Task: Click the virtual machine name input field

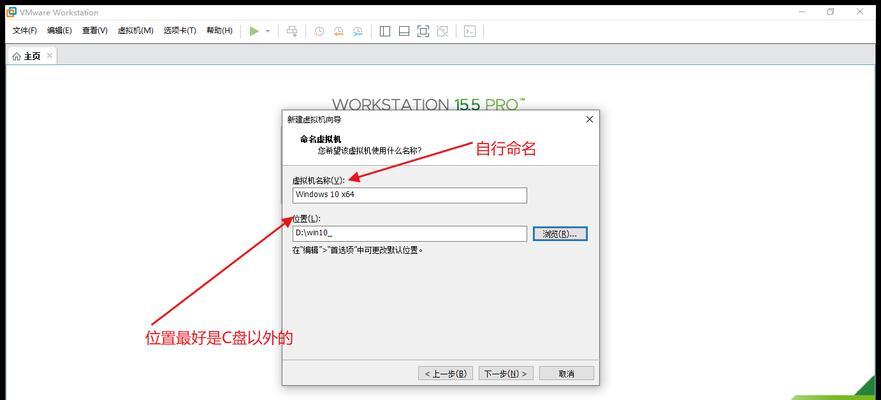Action: 410,195
